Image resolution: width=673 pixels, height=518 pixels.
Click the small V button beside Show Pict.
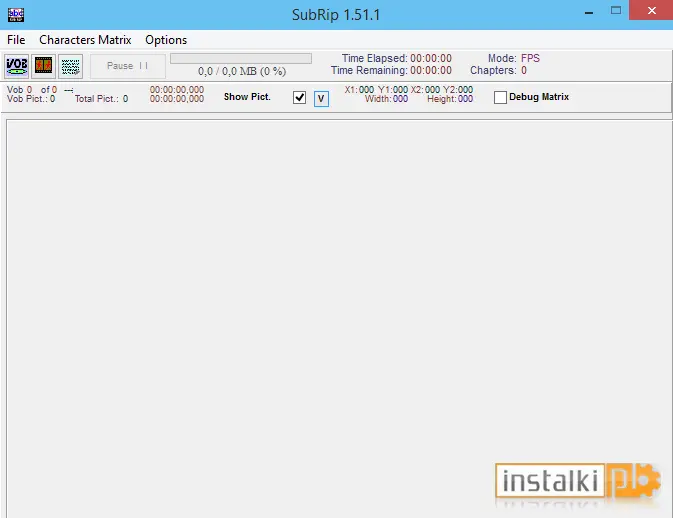[x=321, y=99]
